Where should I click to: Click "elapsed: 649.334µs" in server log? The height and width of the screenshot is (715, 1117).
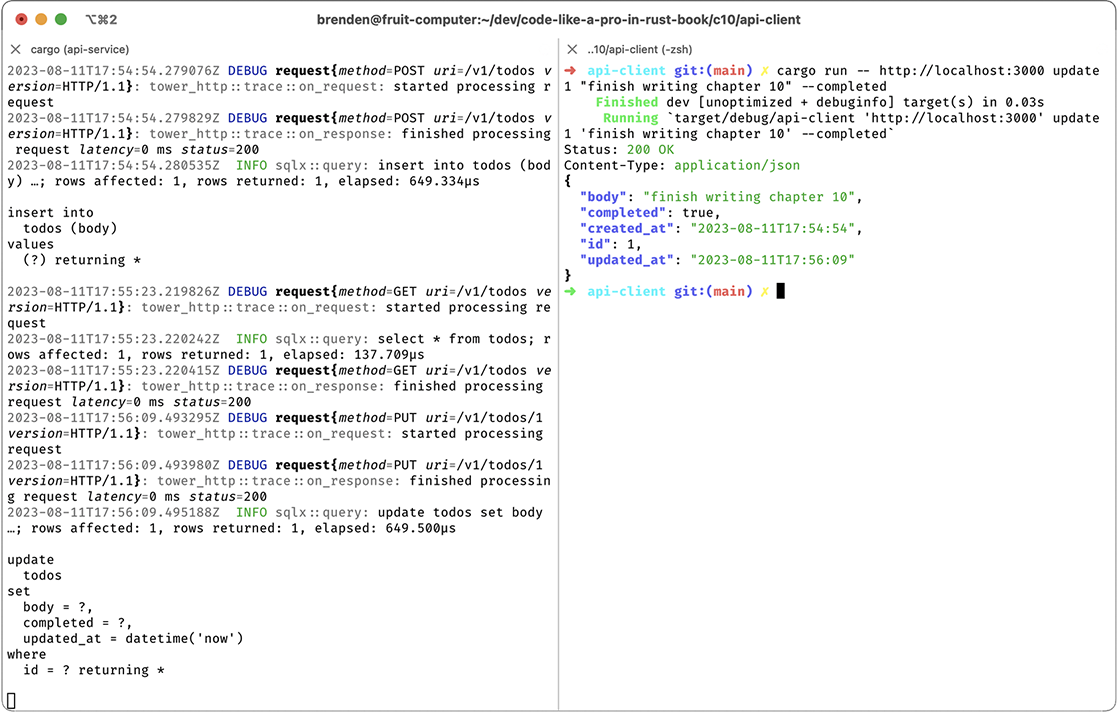pos(409,181)
